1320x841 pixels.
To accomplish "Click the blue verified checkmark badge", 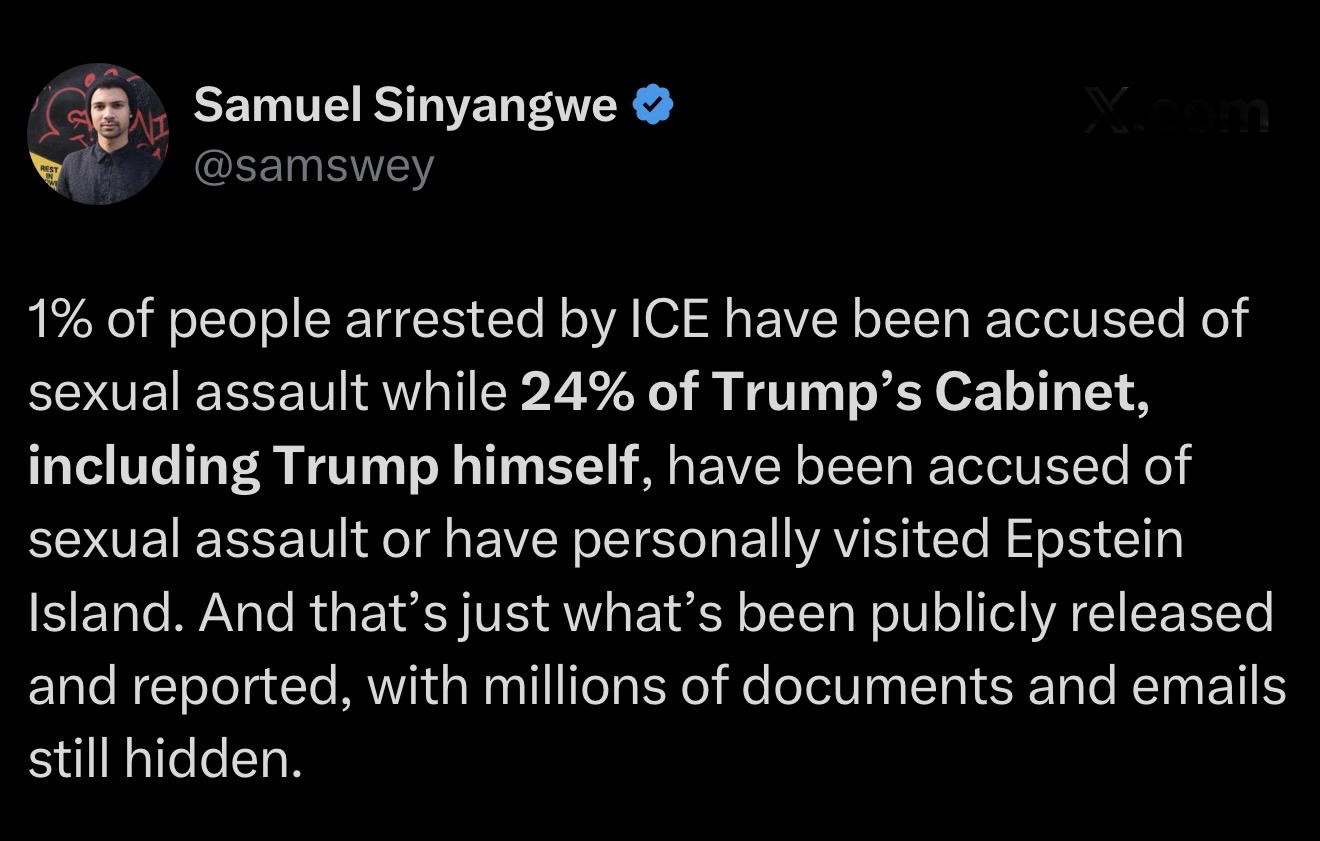I will coord(654,105).
